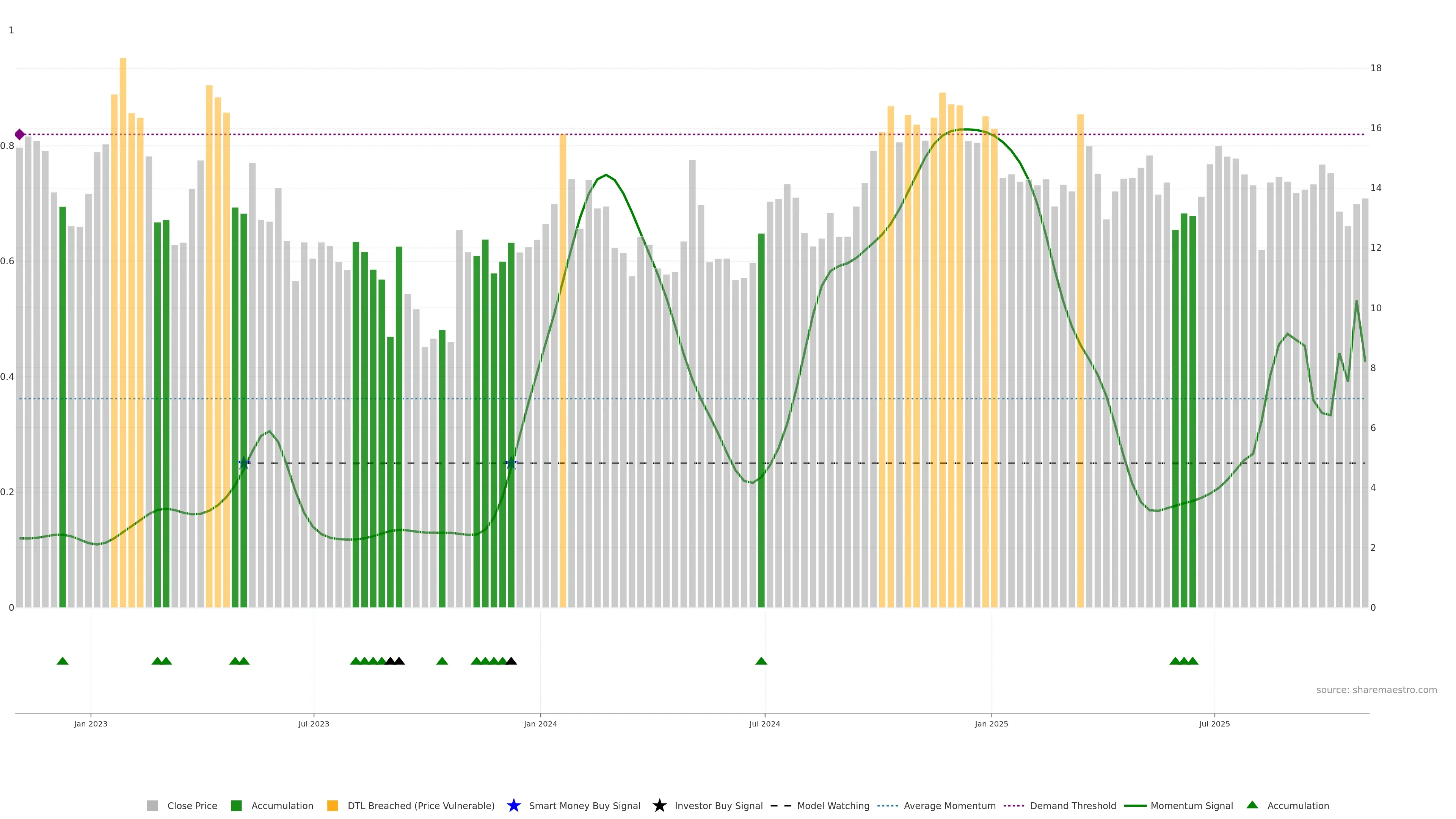Click the lone green triangle between Jul 2023 and Jan 2024
This screenshot has height=819, width=1456.
(442, 661)
